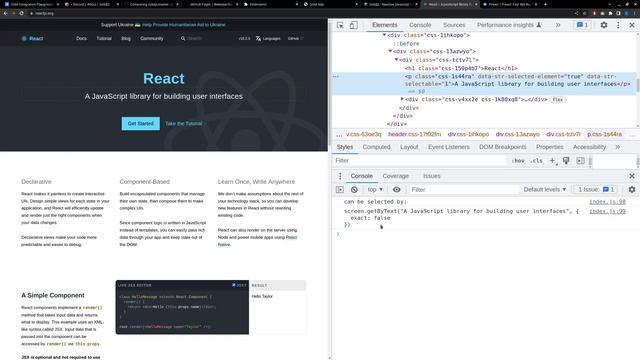Collapse the div css-tctv7l node
The height and width of the screenshot is (360, 640).
tap(396, 60)
